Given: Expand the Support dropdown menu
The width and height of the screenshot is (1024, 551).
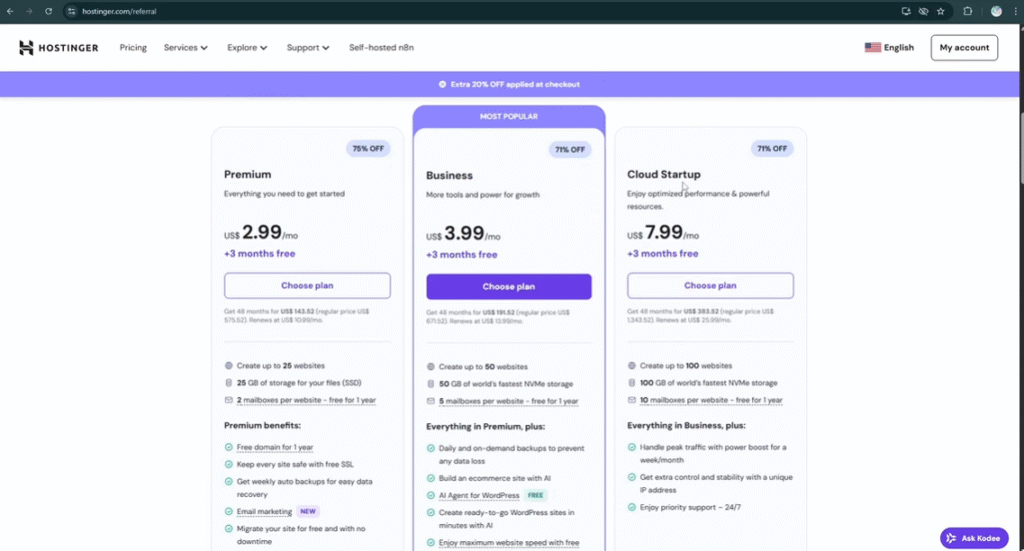Looking at the screenshot, I should (x=308, y=48).
